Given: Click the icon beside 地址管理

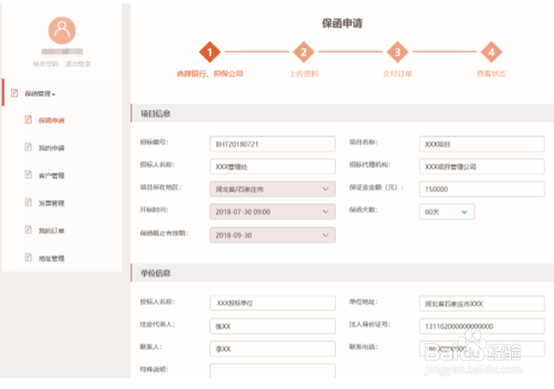Looking at the screenshot, I should point(28,257).
